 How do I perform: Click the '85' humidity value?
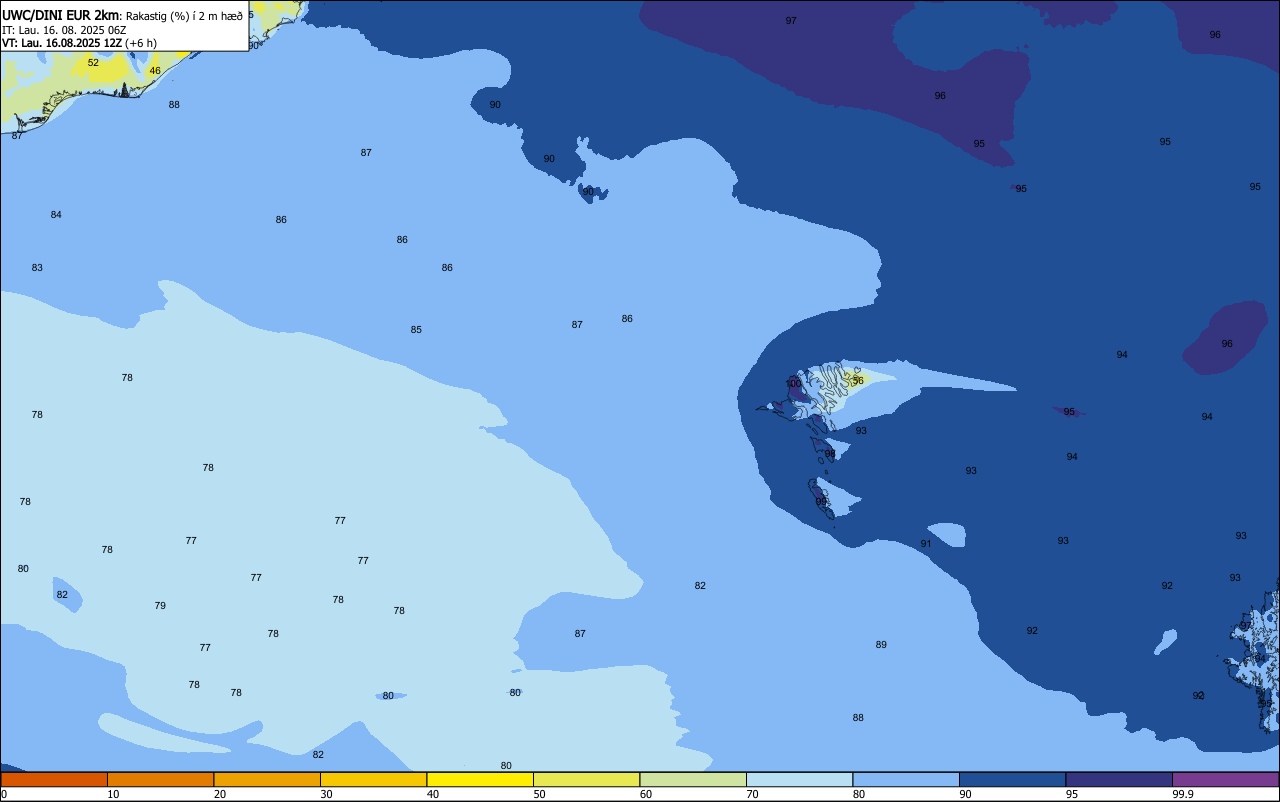[x=416, y=330]
